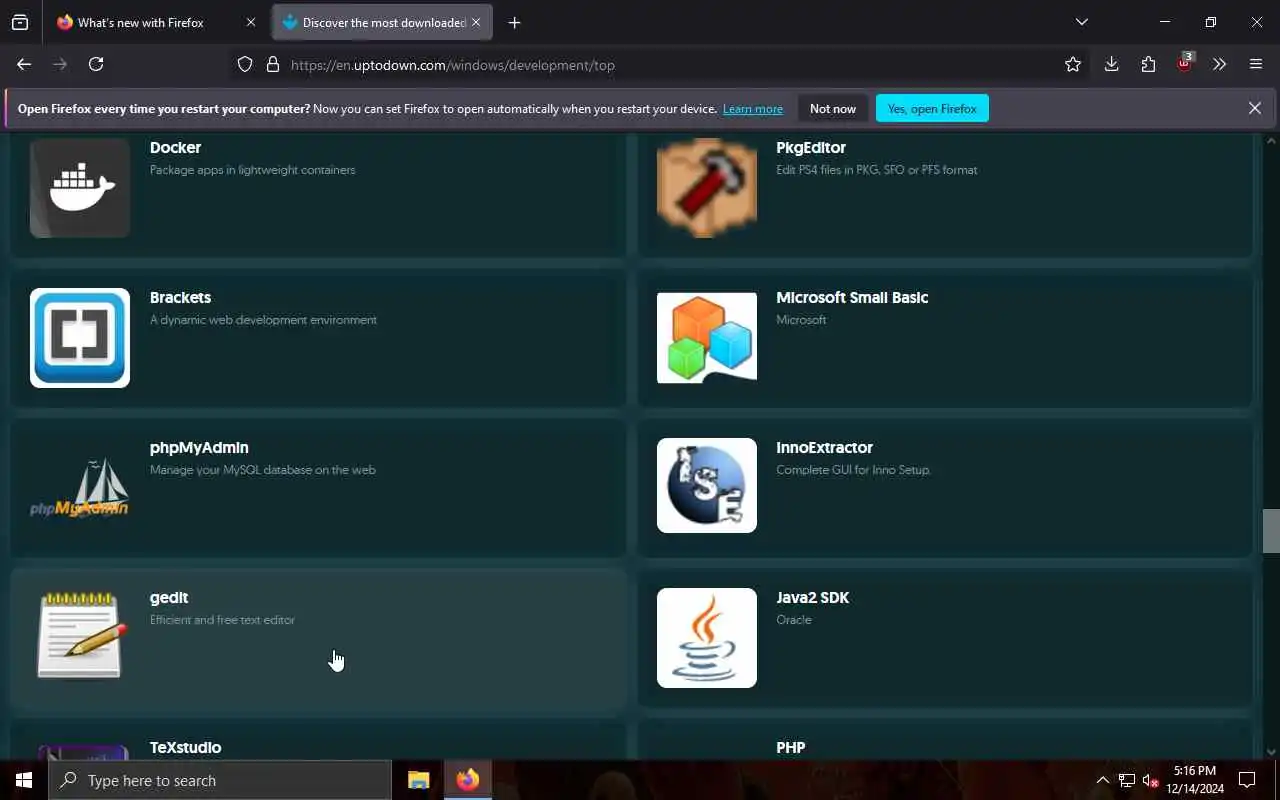Show more tools overflow chevron

(x=1219, y=64)
